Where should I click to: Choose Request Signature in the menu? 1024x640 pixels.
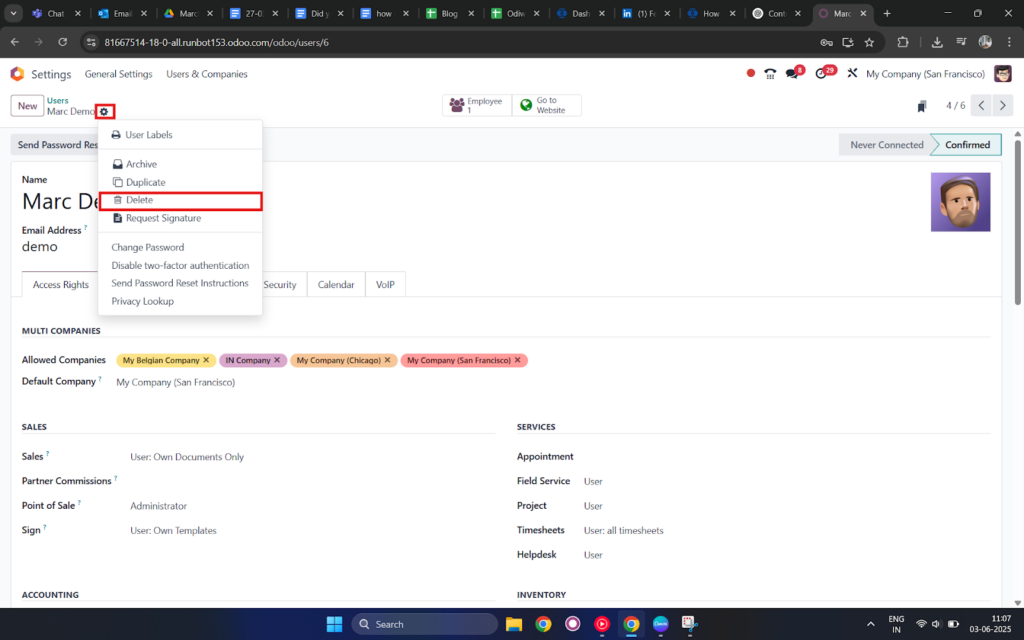[180, 218]
